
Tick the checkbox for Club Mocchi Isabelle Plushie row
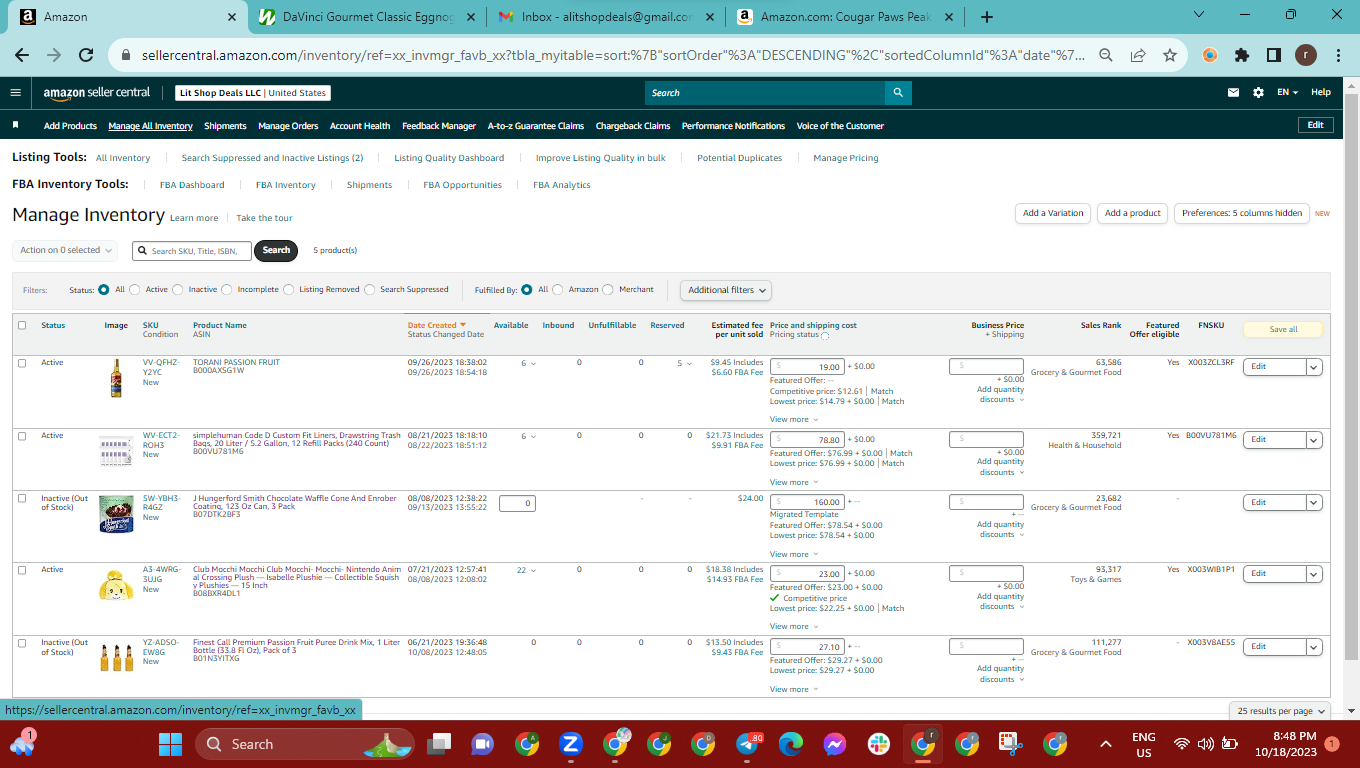22,570
